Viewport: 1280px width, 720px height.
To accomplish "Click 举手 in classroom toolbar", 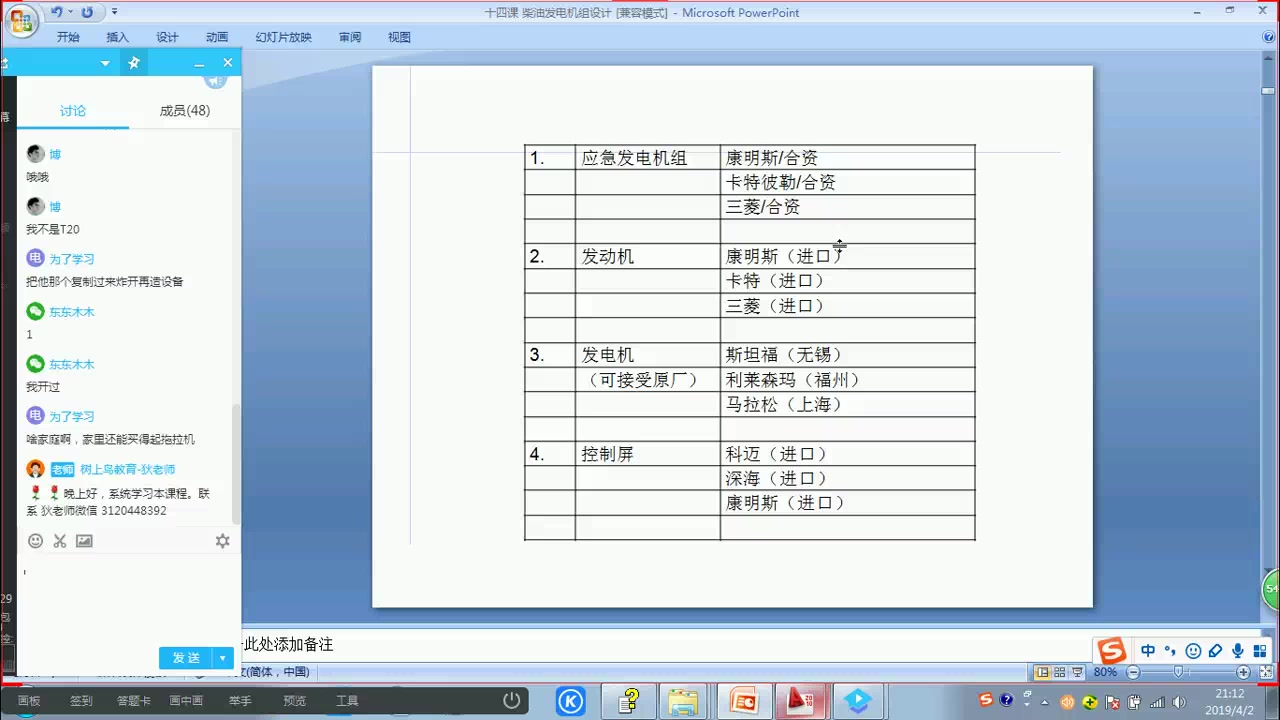I will click(x=240, y=701).
